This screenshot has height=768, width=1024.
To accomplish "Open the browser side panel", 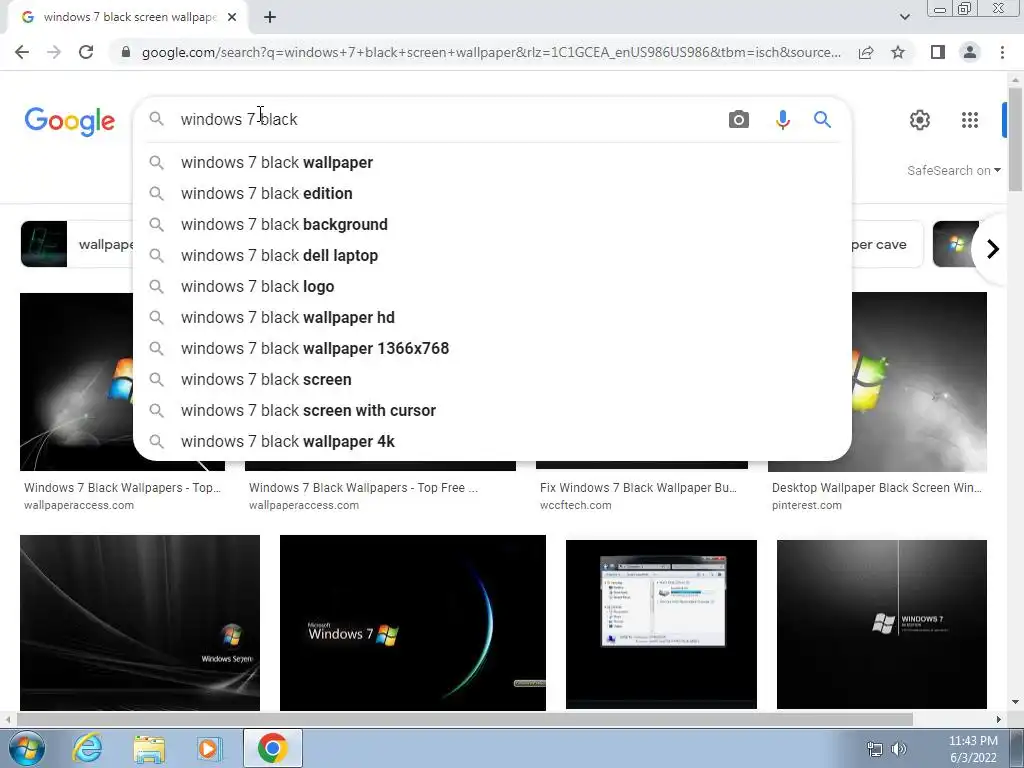I will pos(938,52).
